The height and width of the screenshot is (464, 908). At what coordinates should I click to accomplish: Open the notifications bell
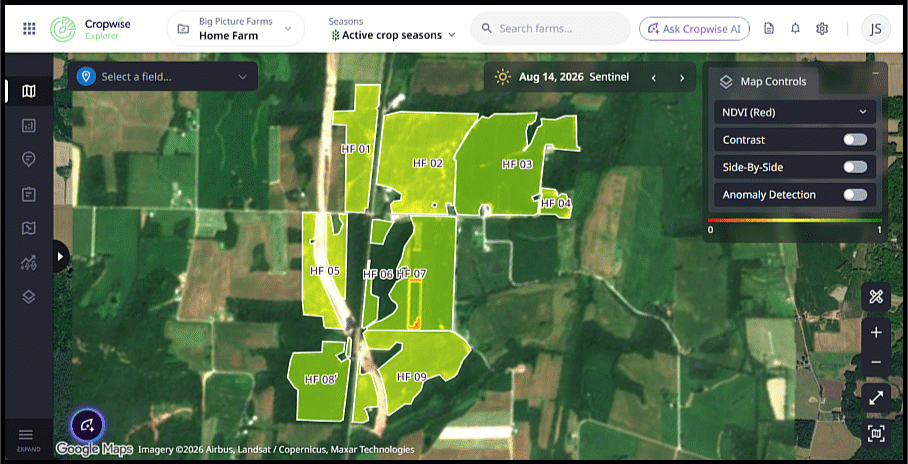796,28
